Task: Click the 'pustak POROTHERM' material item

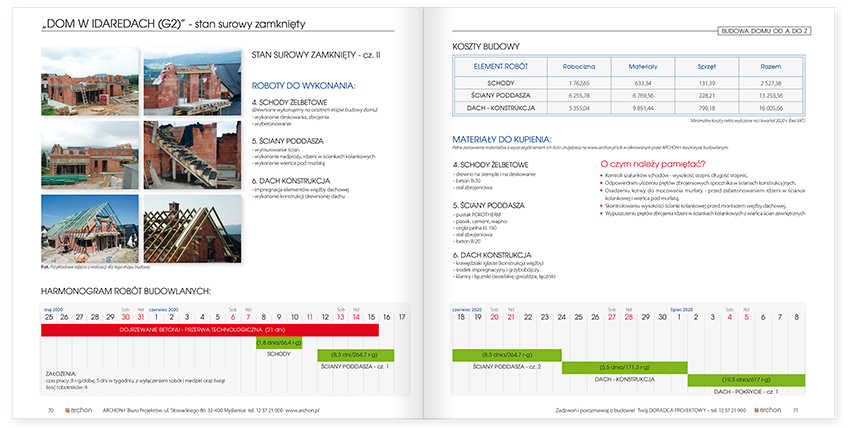Action: click(x=478, y=215)
